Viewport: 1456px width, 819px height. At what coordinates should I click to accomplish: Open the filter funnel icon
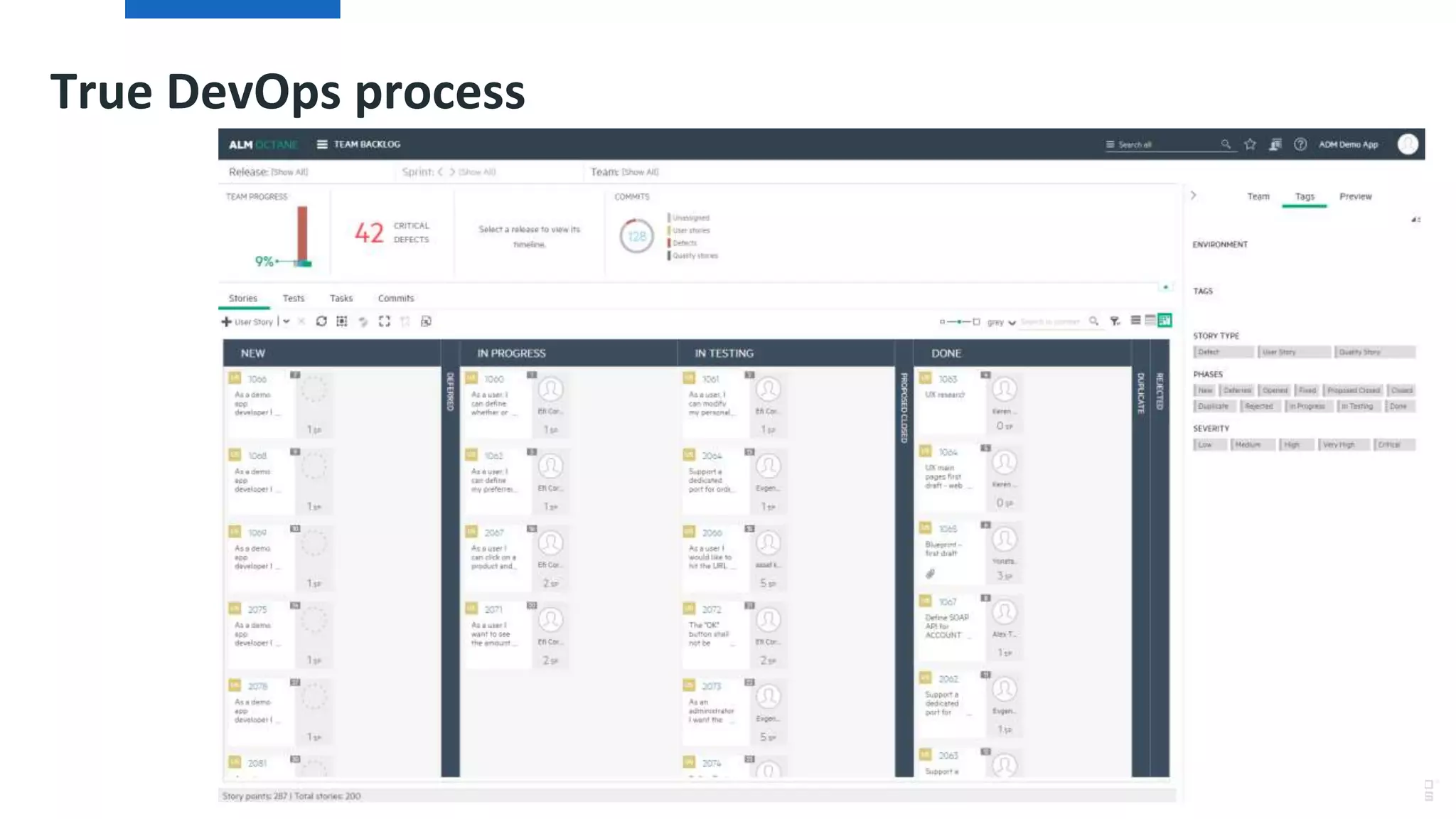[x=1115, y=321]
